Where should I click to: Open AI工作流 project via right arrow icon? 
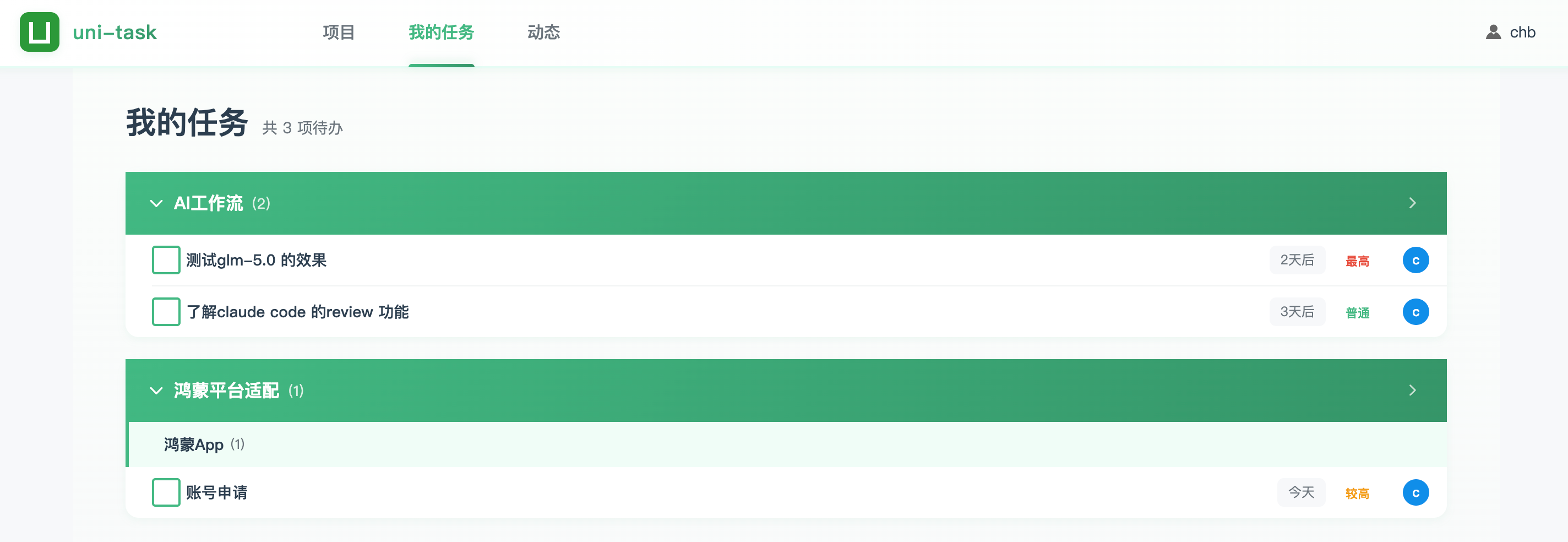tap(1412, 203)
